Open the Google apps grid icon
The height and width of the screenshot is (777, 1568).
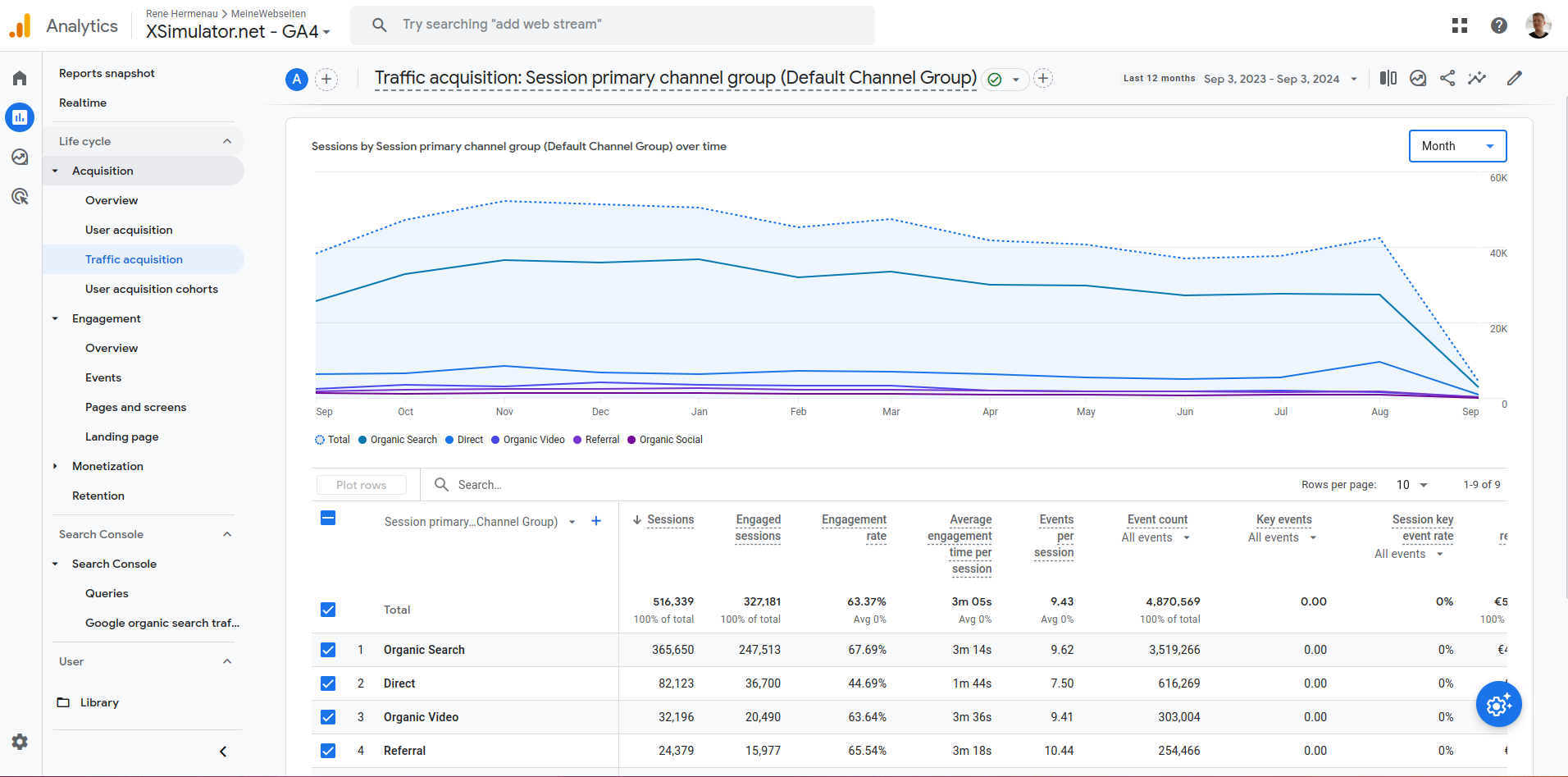pyautogui.click(x=1460, y=25)
